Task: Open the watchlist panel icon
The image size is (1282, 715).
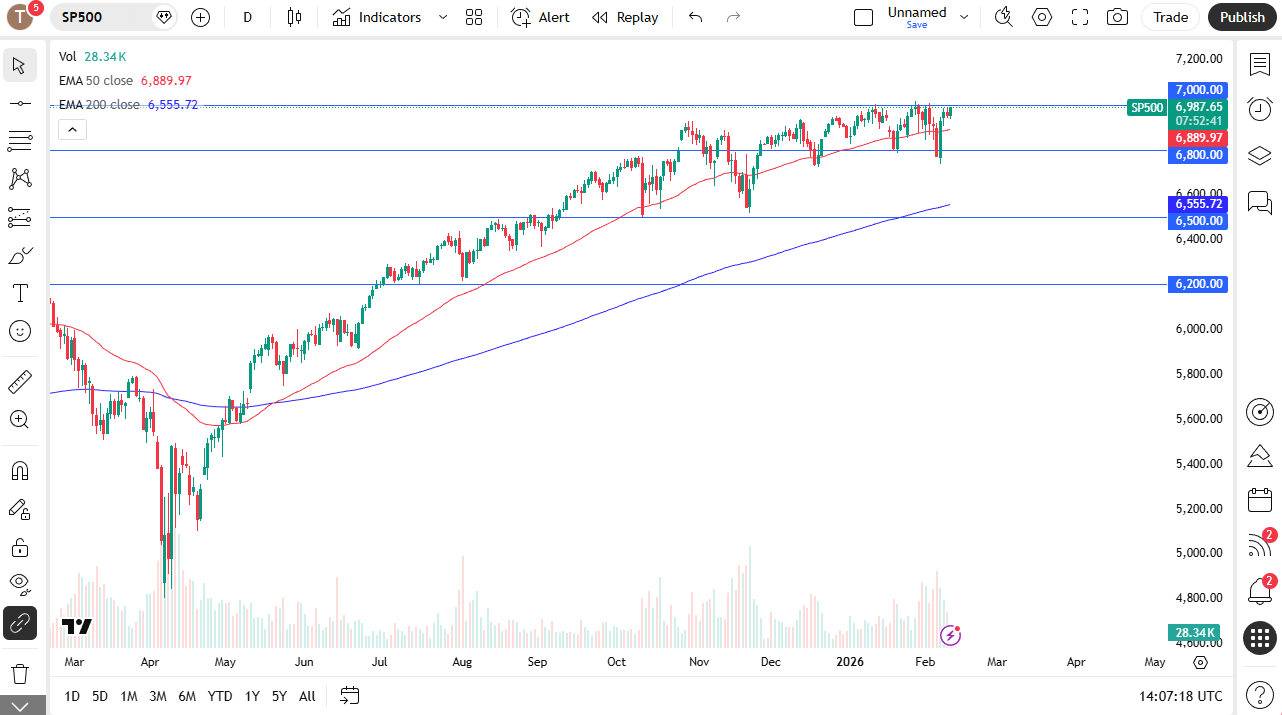Action: coord(1260,64)
